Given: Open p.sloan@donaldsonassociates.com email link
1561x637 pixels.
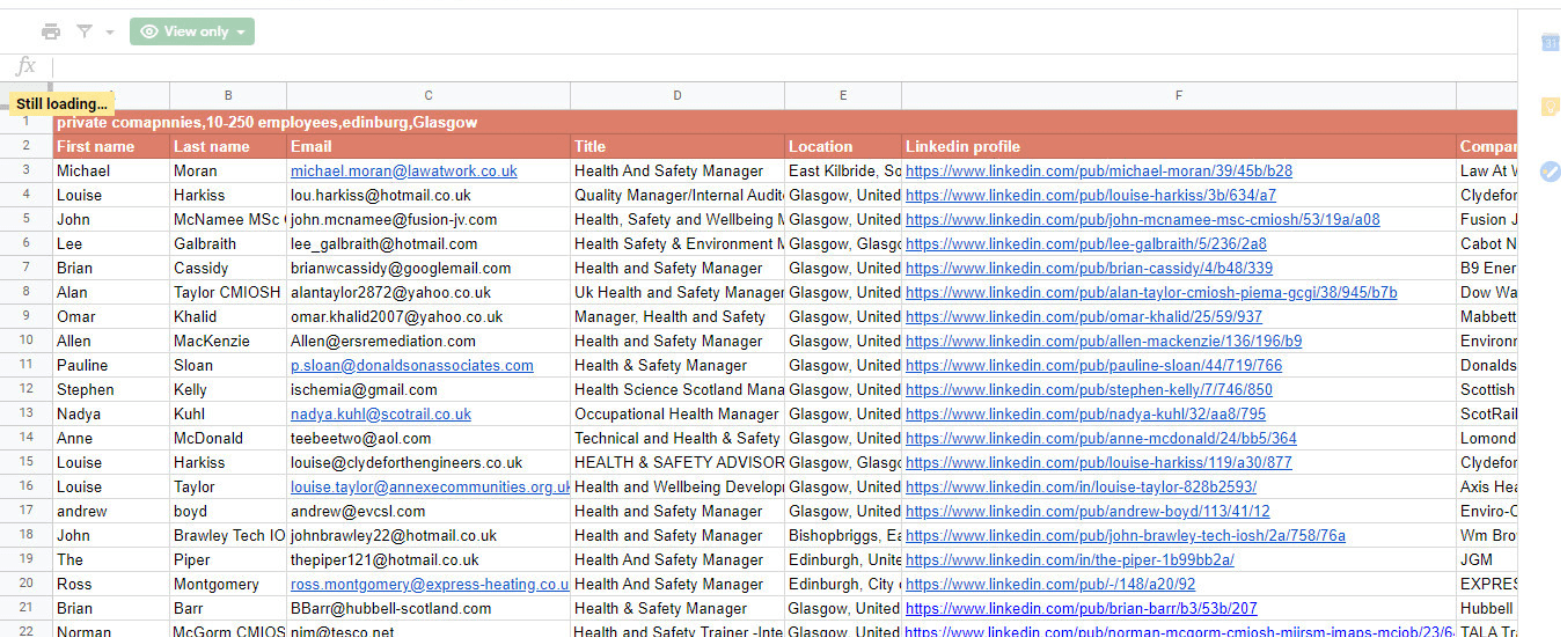Looking at the screenshot, I should tap(412, 366).
